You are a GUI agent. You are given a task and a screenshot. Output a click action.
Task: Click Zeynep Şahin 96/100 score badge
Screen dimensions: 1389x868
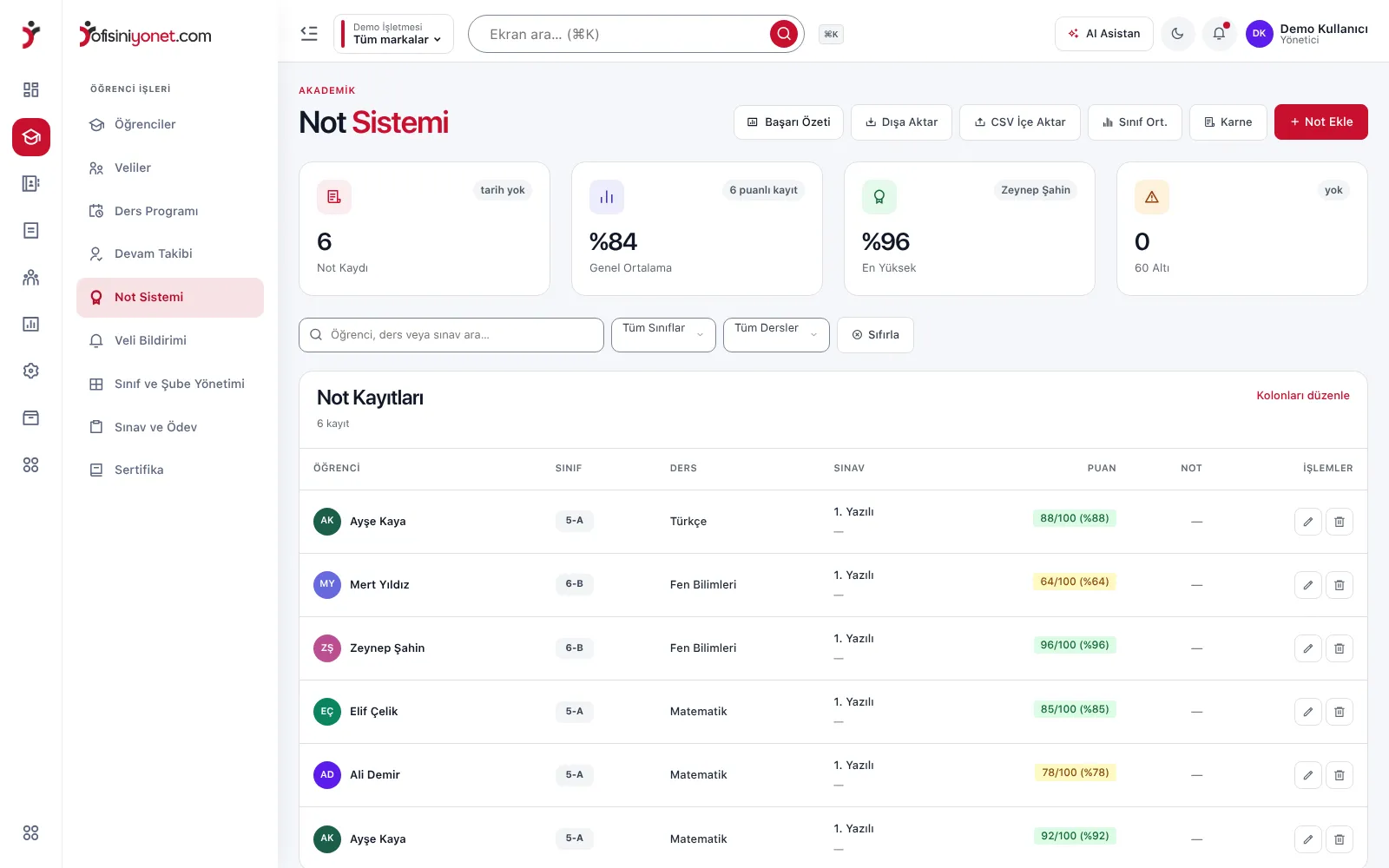click(x=1075, y=645)
